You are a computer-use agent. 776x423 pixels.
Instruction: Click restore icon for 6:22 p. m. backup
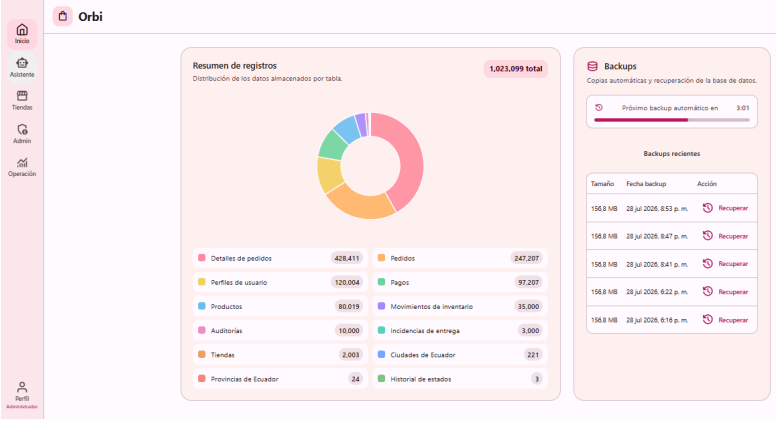pos(708,291)
